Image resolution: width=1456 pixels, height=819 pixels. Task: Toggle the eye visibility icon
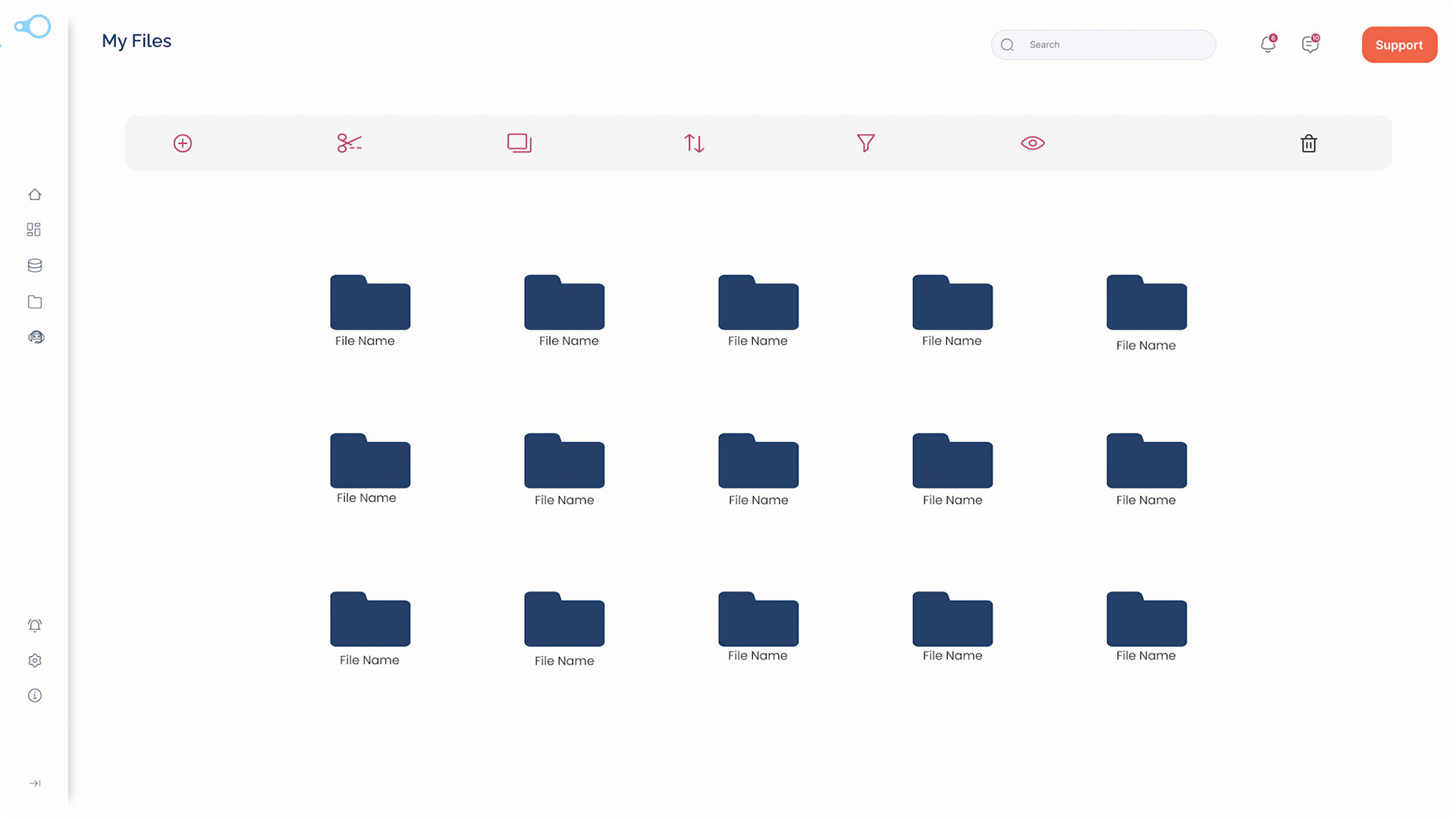(x=1032, y=143)
